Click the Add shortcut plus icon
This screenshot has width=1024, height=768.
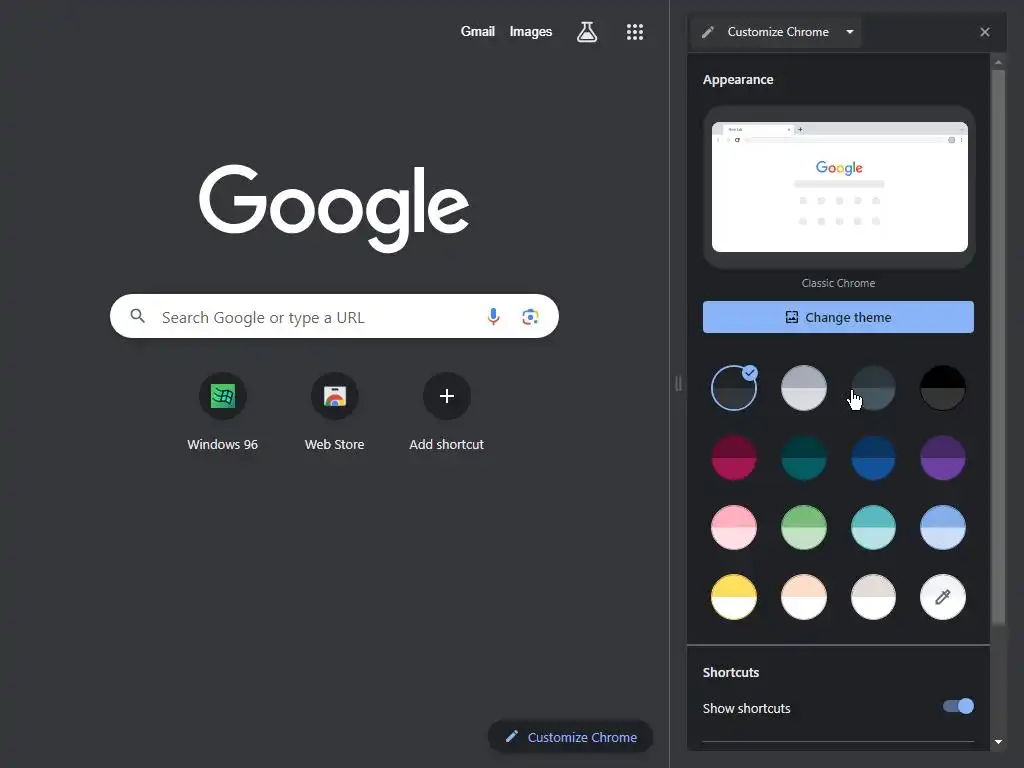447,396
